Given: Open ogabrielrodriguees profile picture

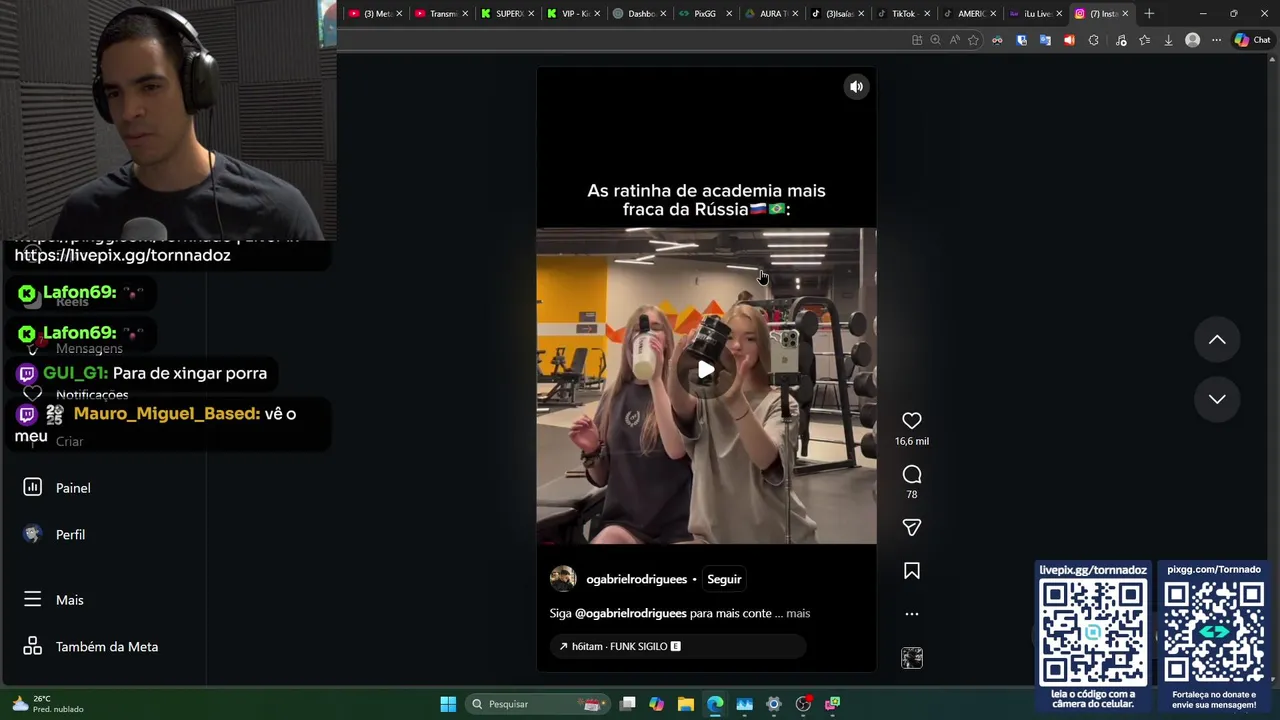Looking at the screenshot, I should pos(563,579).
